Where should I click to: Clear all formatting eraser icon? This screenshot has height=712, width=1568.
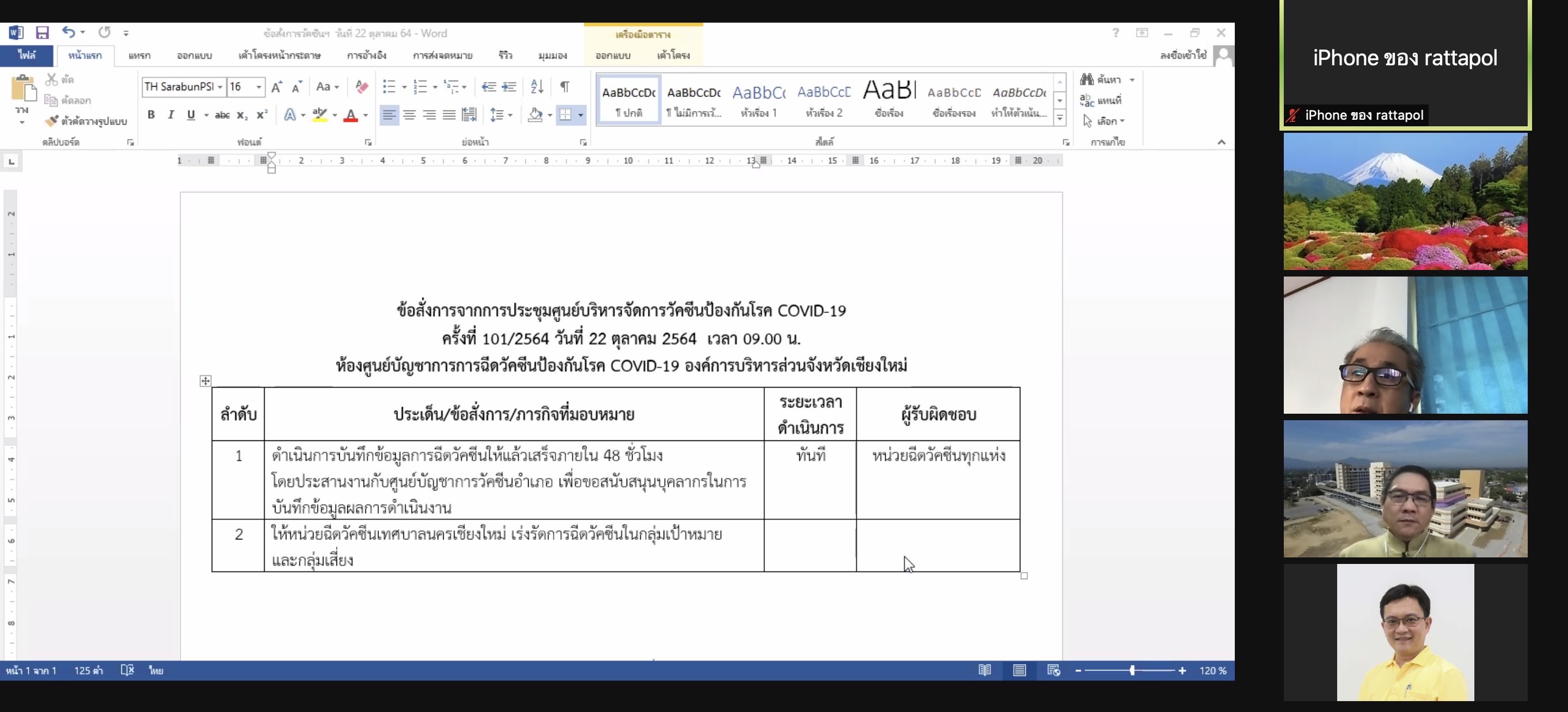point(362,87)
